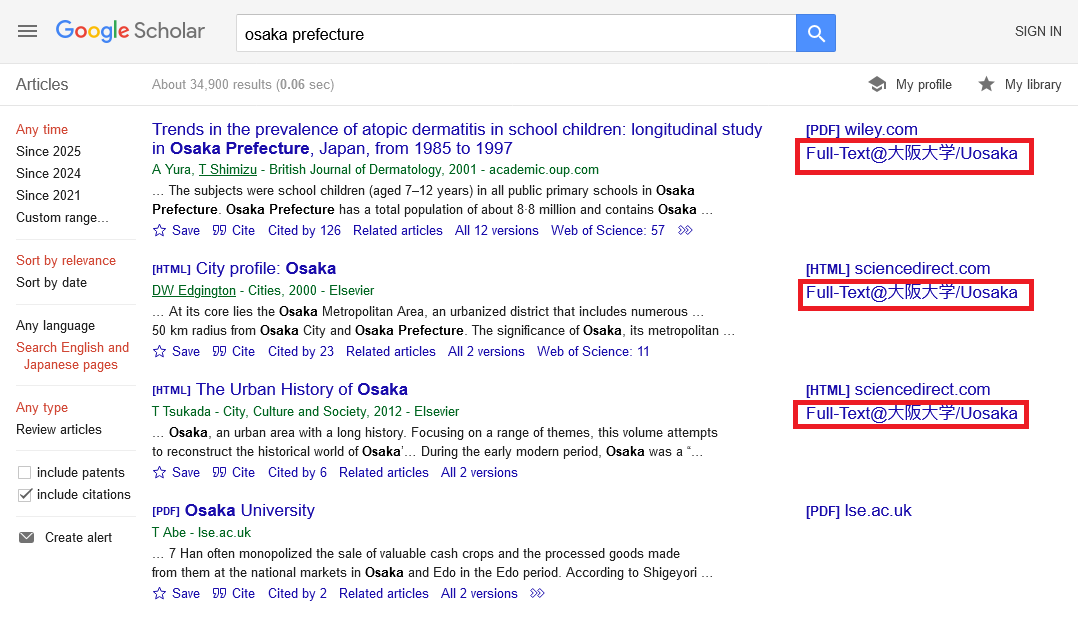Screen dimensions: 1078x626
Task: Toggle the include patents checkbox
Action: [x=25, y=473]
